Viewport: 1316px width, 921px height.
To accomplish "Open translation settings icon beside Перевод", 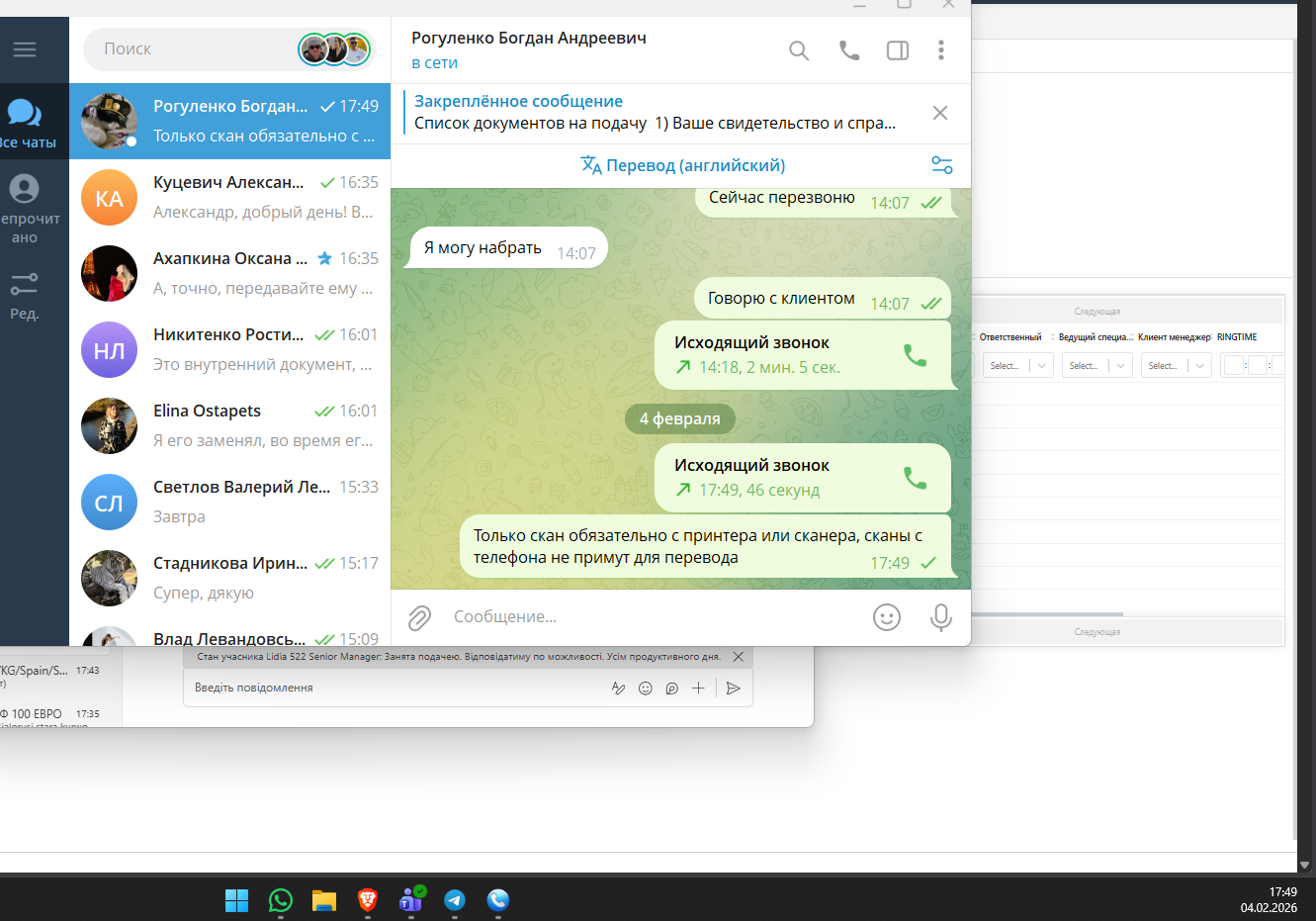I will click(942, 165).
